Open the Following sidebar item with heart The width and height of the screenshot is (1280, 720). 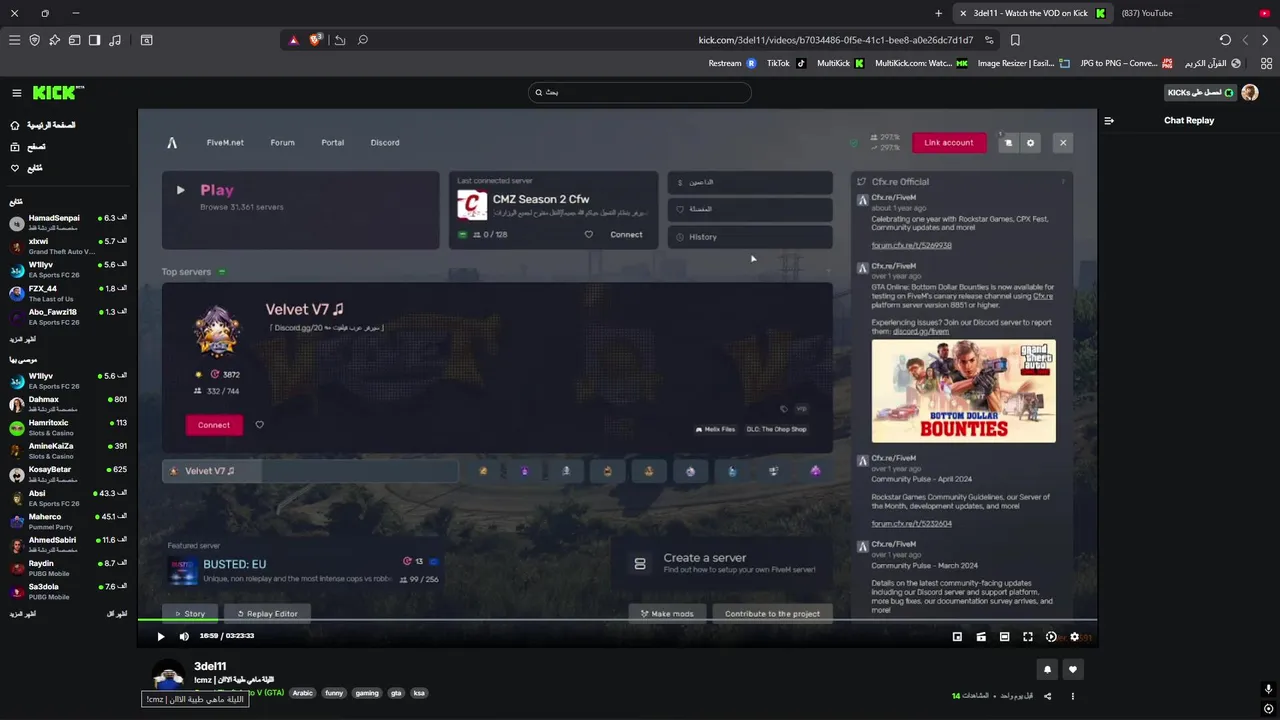(27, 168)
